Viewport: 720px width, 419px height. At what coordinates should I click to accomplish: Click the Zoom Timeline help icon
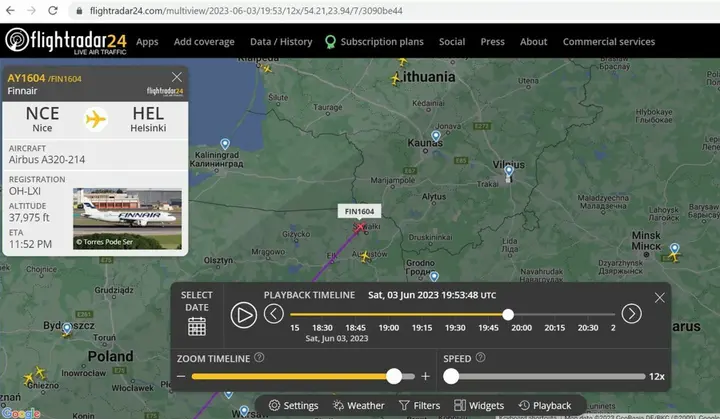(x=259, y=357)
